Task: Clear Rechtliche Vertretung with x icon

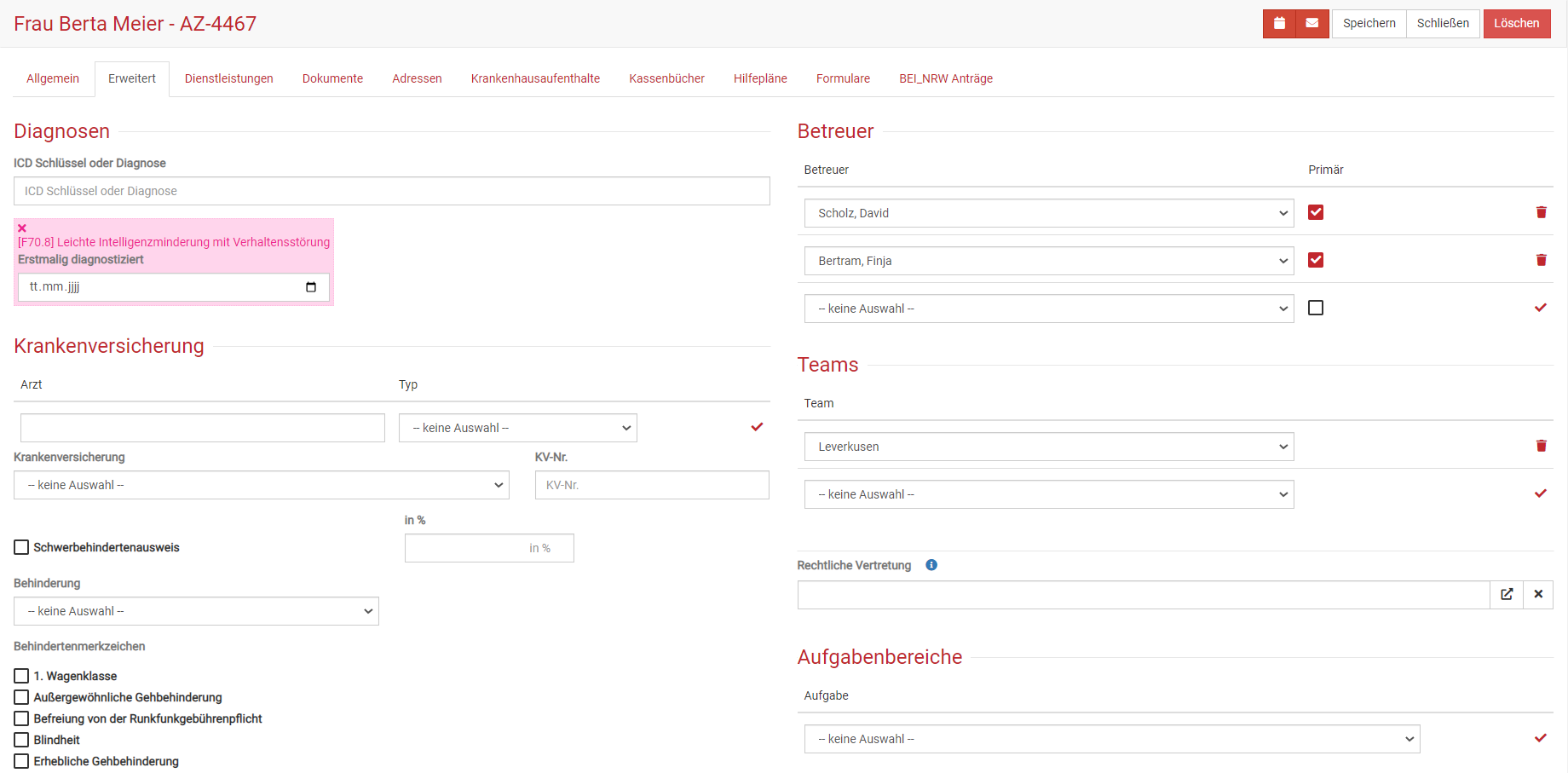Action: (x=1538, y=595)
